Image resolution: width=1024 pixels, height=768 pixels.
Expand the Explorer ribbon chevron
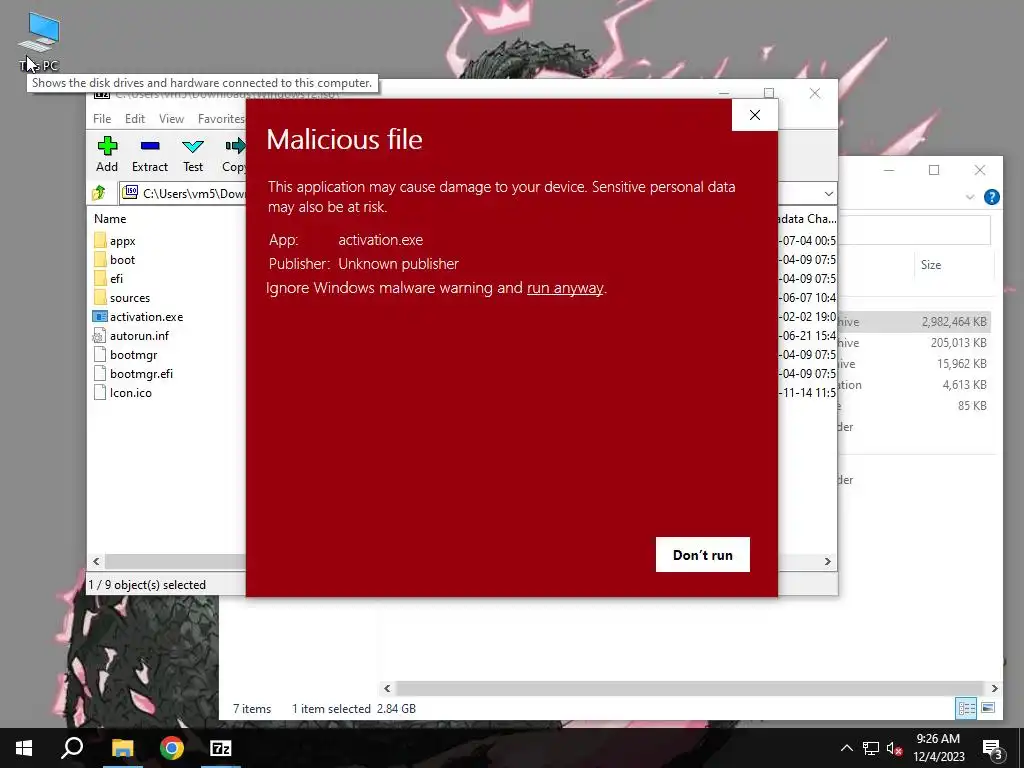(970, 197)
